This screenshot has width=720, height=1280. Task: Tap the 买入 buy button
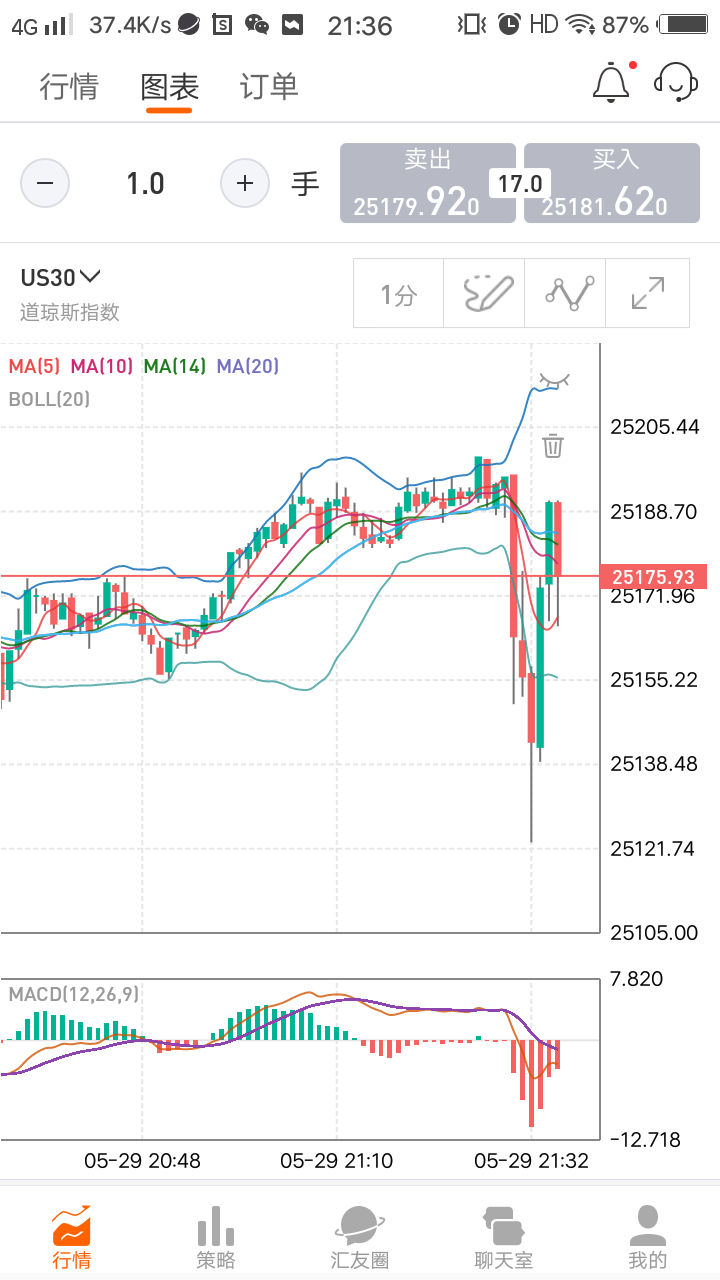point(612,183)
